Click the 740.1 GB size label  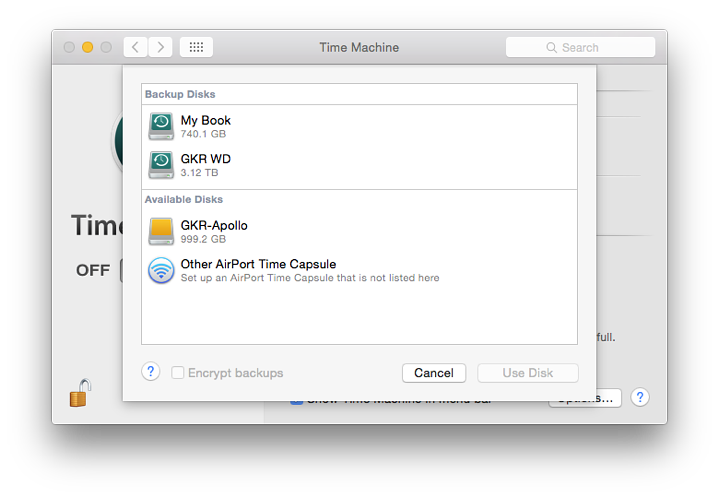pos(203,134)
